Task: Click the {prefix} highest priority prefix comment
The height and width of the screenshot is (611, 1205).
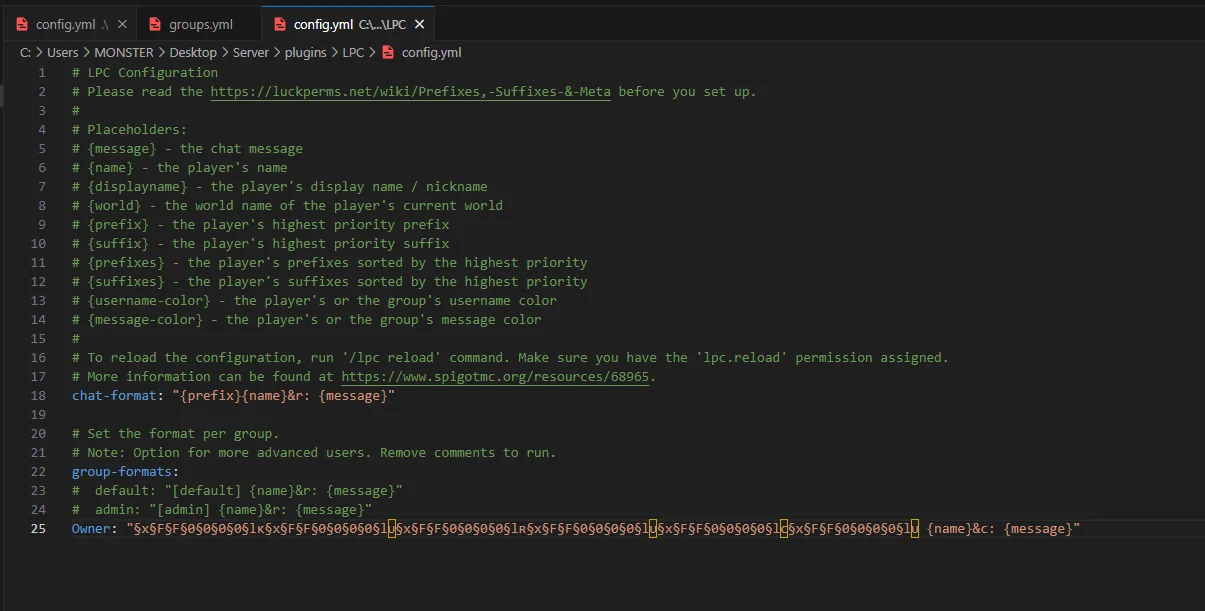Action: point(261,224)
